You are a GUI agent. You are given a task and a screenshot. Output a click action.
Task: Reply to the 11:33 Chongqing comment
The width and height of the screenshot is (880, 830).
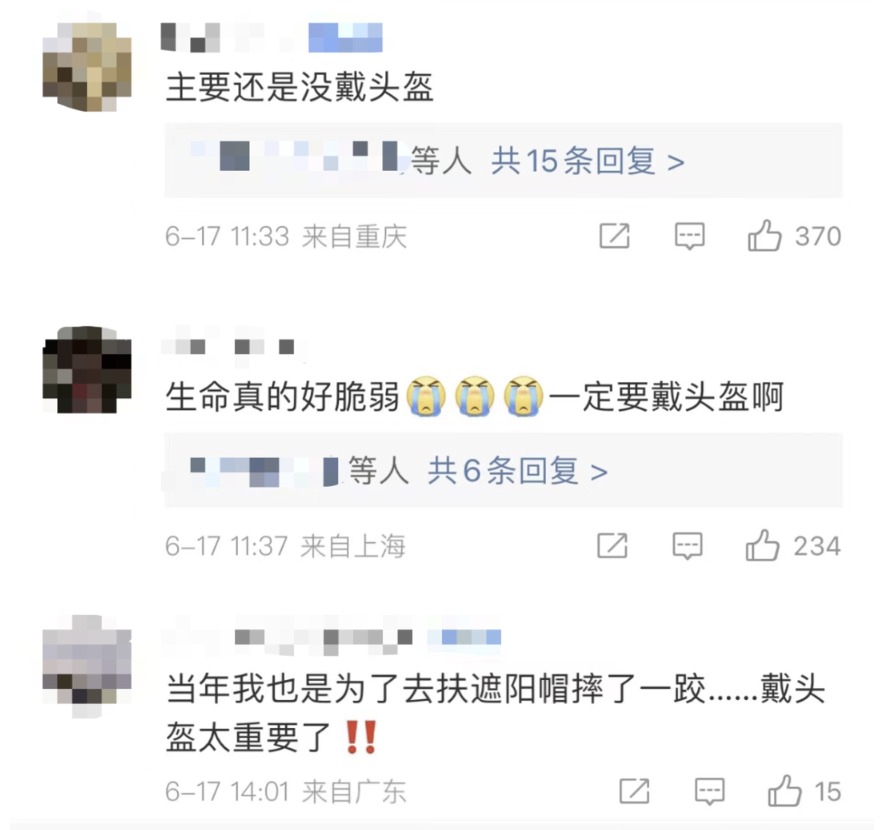(689, 236)
